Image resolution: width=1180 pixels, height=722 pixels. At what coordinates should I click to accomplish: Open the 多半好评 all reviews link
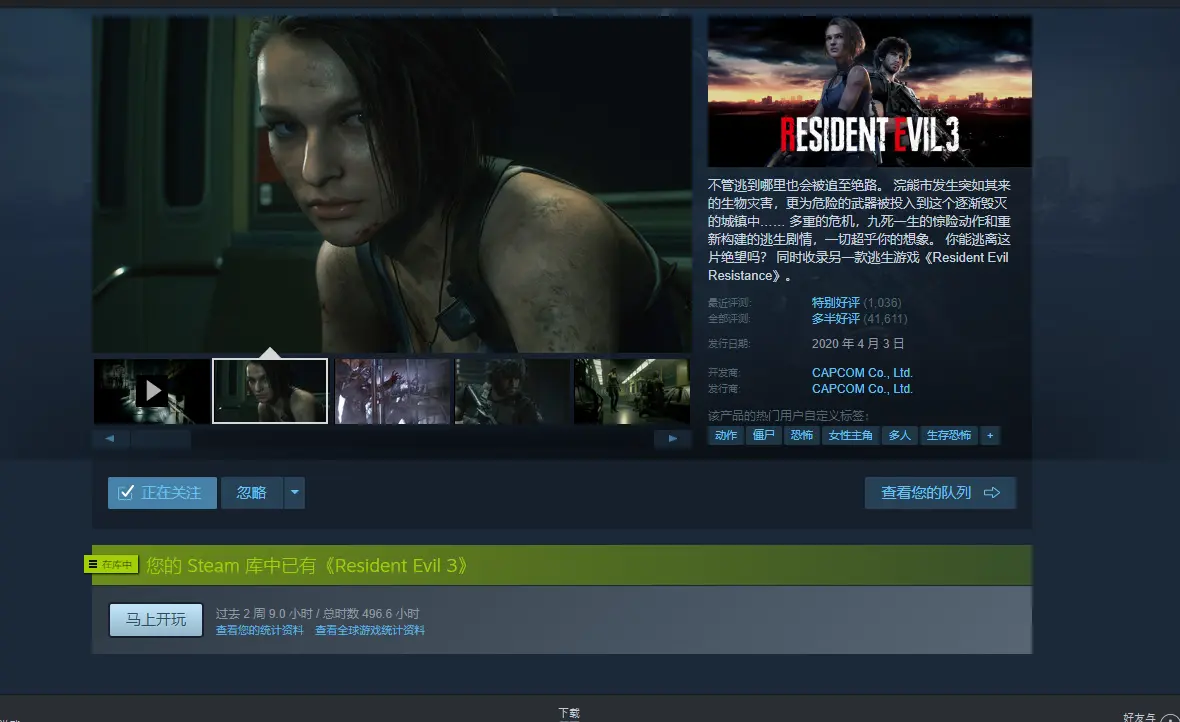[x=835, y=318]
